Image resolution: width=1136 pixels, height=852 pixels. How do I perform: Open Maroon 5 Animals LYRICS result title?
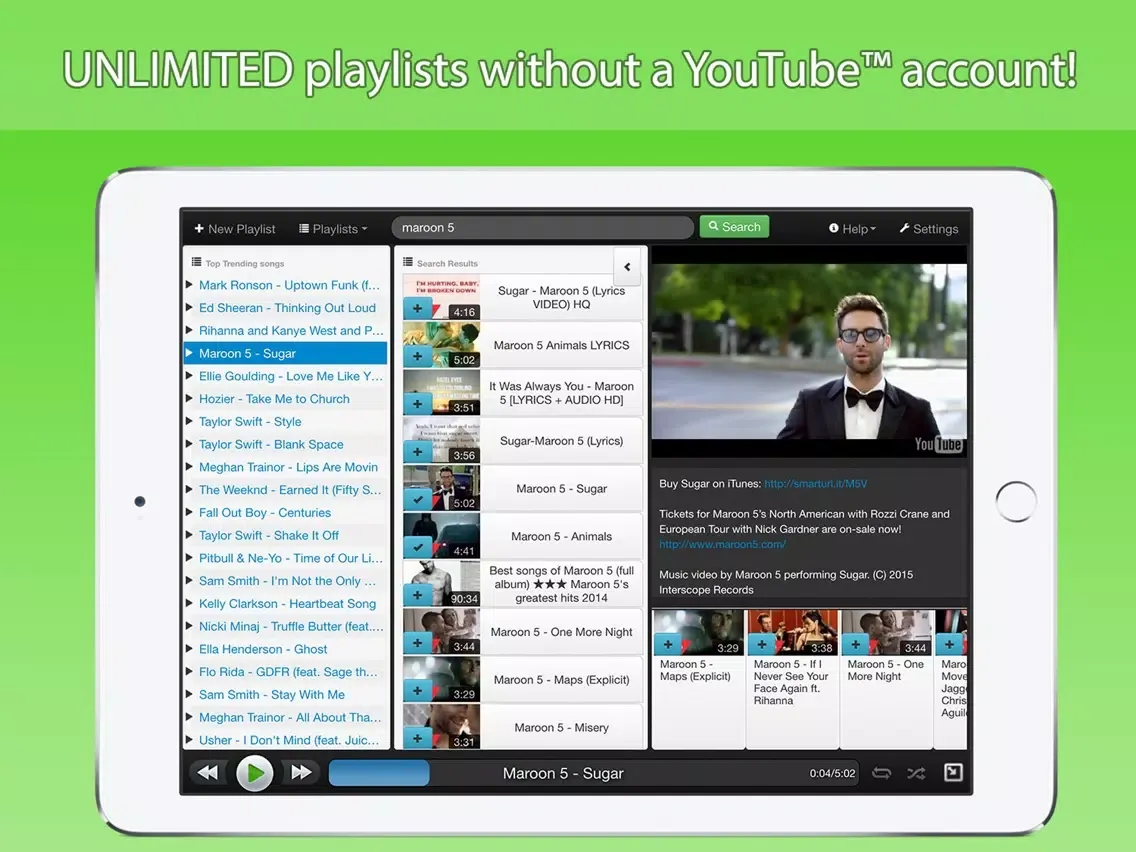point(561,346)
